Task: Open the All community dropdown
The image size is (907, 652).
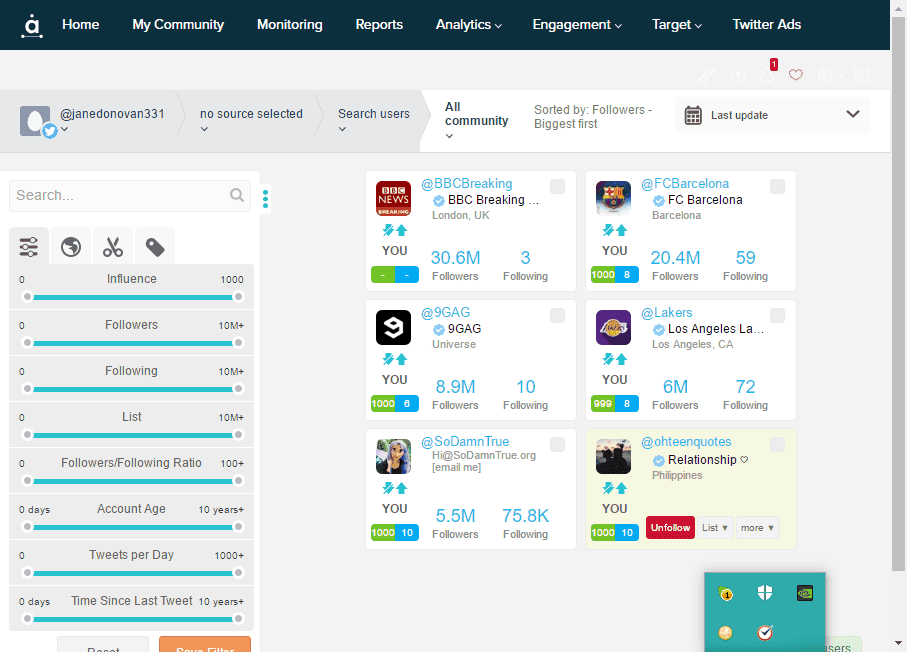Action: [476, 120]
